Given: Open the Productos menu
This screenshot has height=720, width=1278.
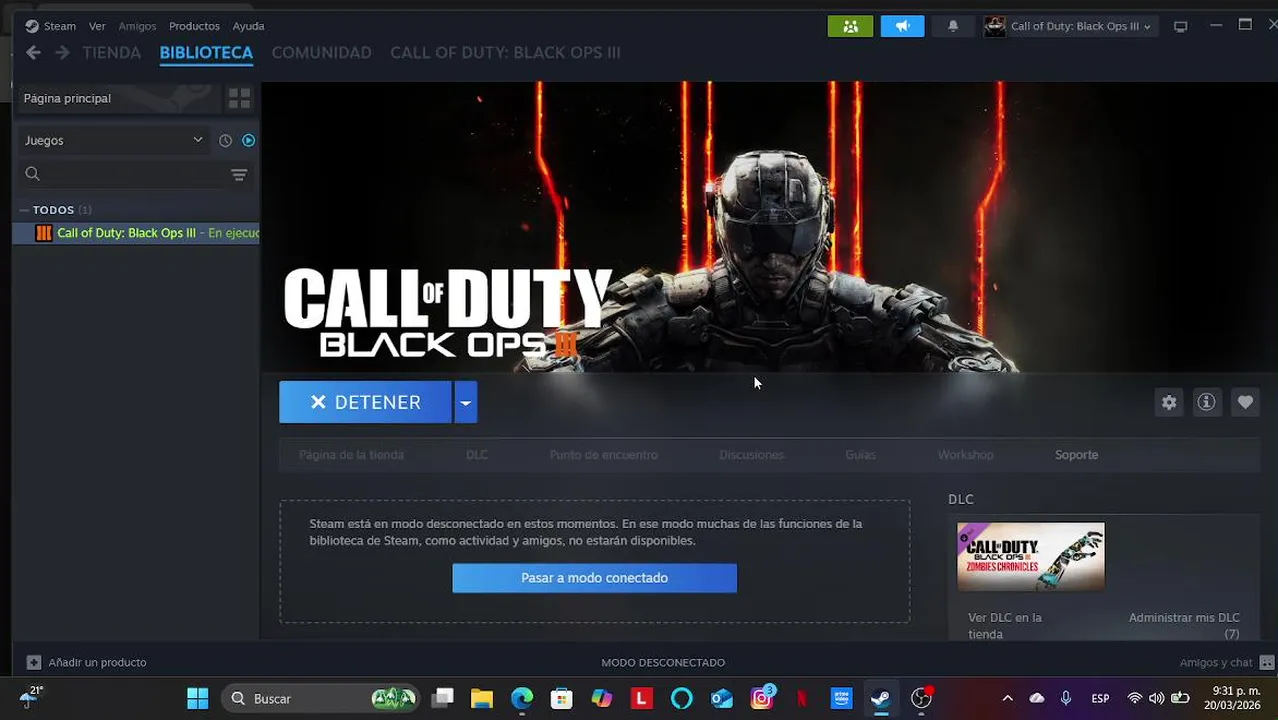Looking at the screenshot, I should (194, 26).
